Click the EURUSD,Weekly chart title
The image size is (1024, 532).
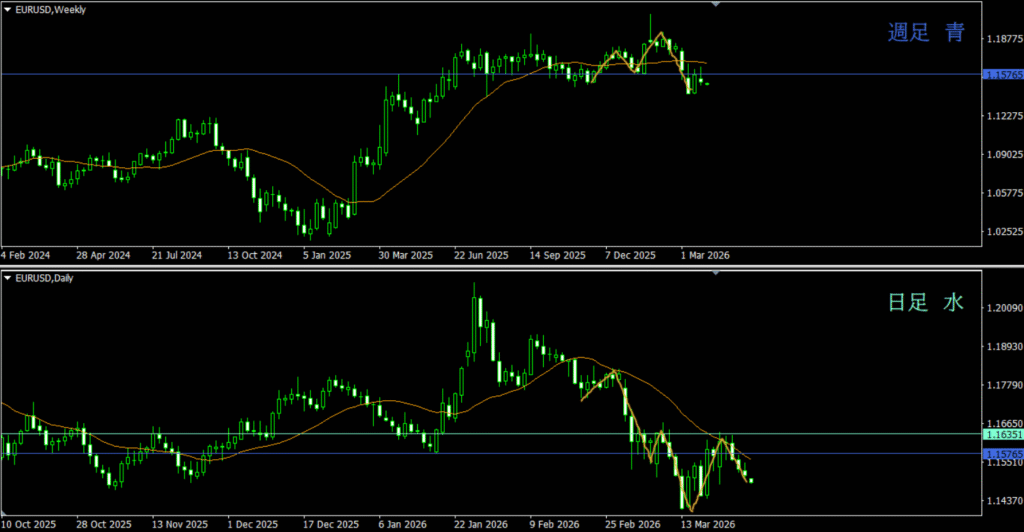pyautogui.click(x=51, y=9)
